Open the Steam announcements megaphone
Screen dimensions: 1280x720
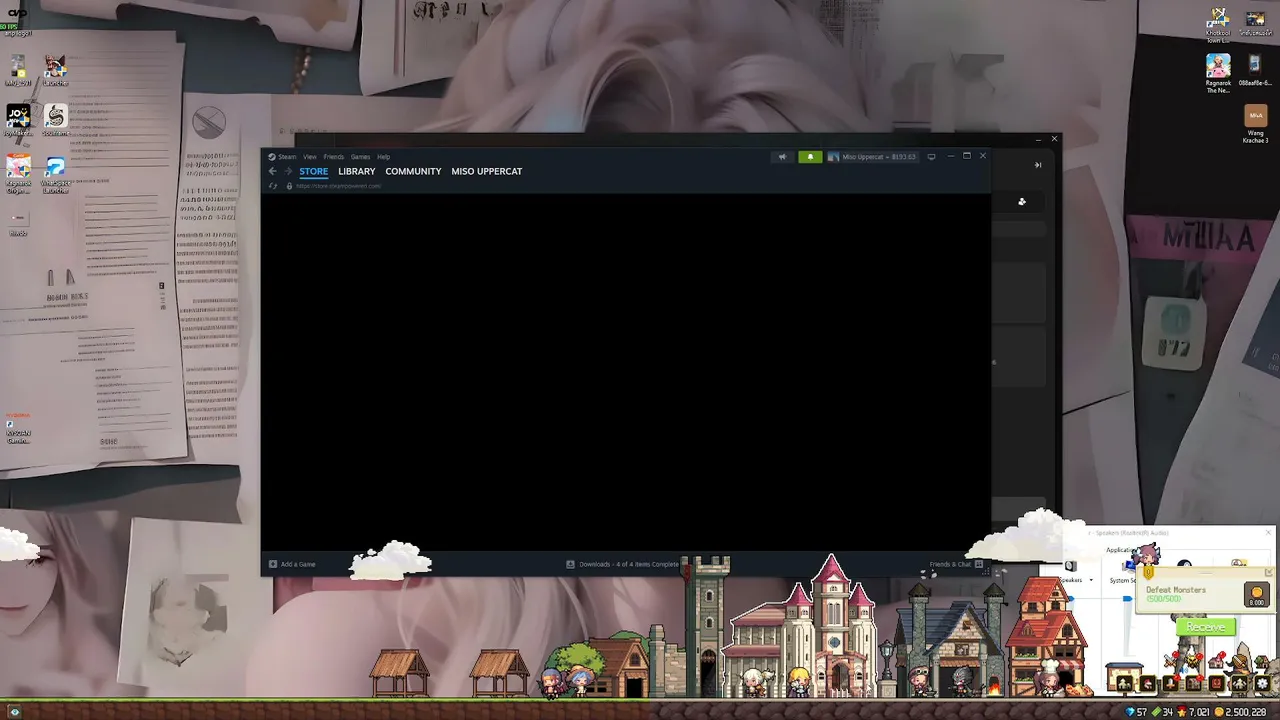click(x=782, y=156)
